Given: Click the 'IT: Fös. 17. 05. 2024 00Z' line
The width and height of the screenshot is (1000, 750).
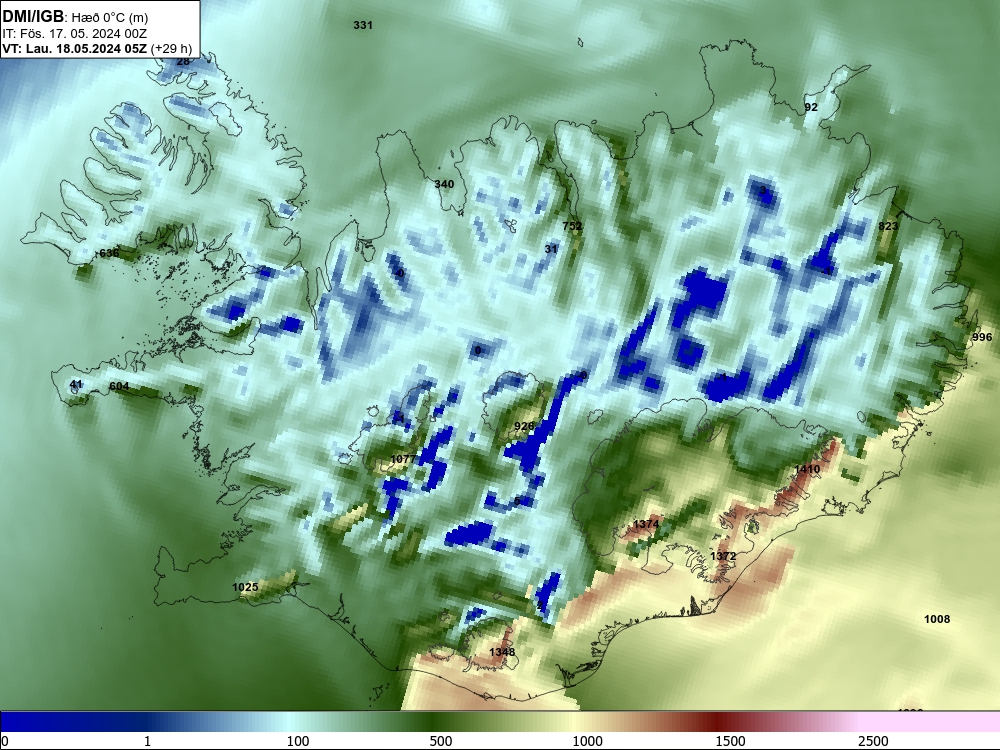Looking at the screenshot, I should coord(75,34).
